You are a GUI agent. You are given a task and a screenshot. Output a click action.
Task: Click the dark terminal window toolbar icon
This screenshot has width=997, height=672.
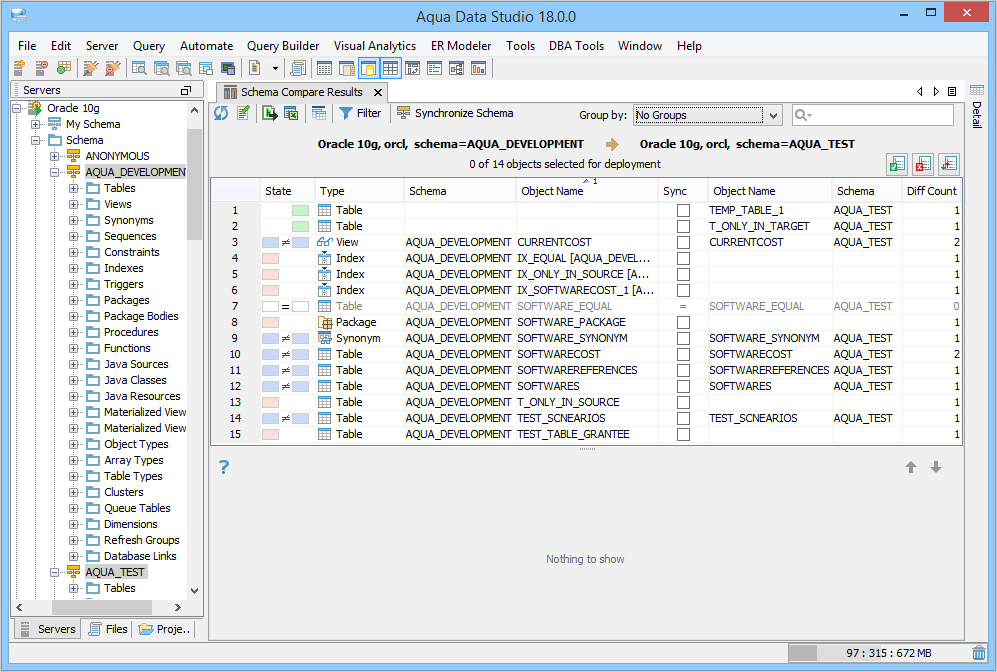pos(228,68)
